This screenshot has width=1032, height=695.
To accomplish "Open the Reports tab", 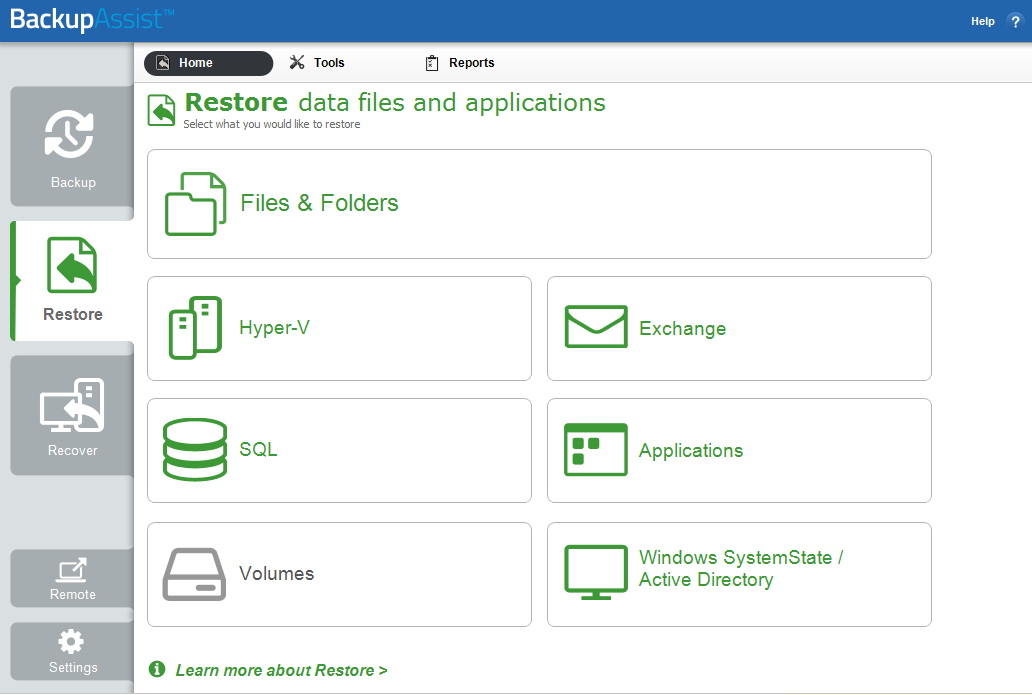I will coord(459,63).
